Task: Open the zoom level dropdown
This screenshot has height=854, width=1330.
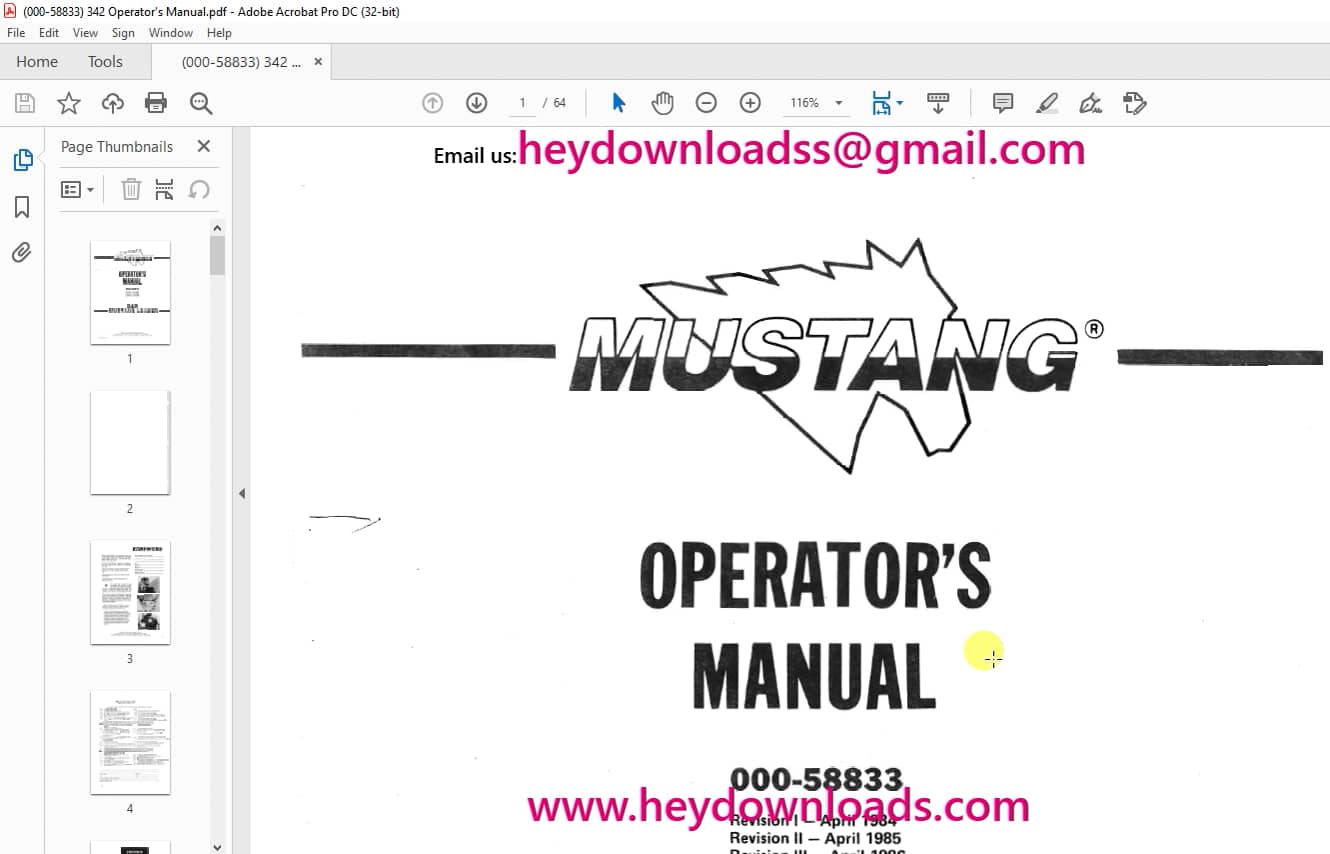Action: [838, 103]
